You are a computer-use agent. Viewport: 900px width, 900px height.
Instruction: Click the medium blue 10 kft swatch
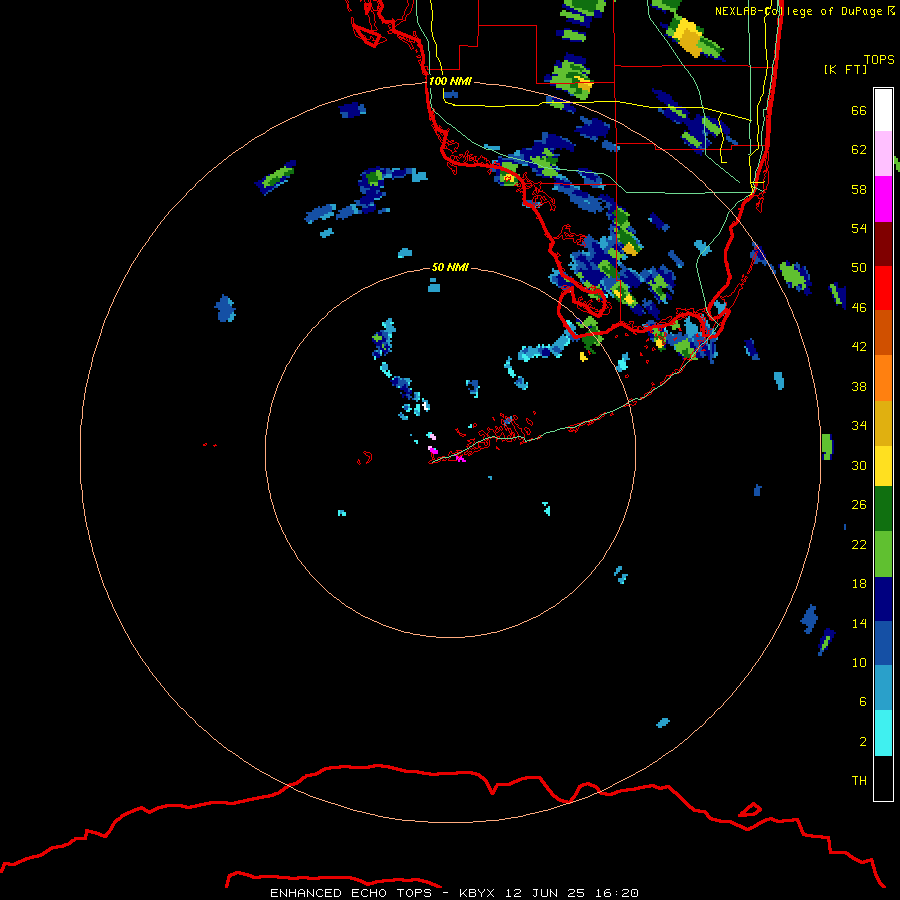coord(883,643)
